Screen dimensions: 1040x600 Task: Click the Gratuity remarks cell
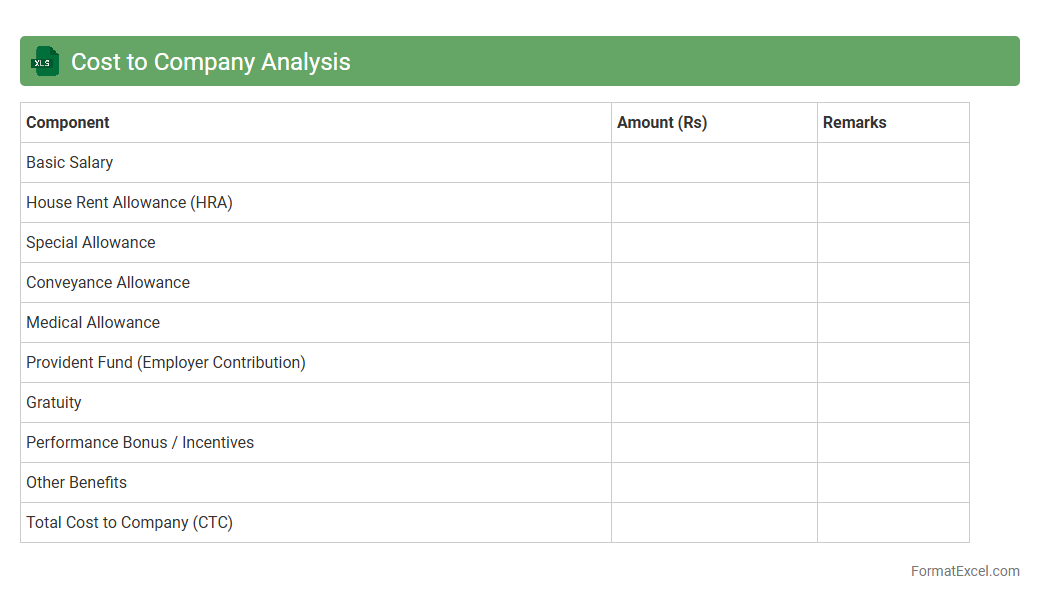tap(893, 402)
